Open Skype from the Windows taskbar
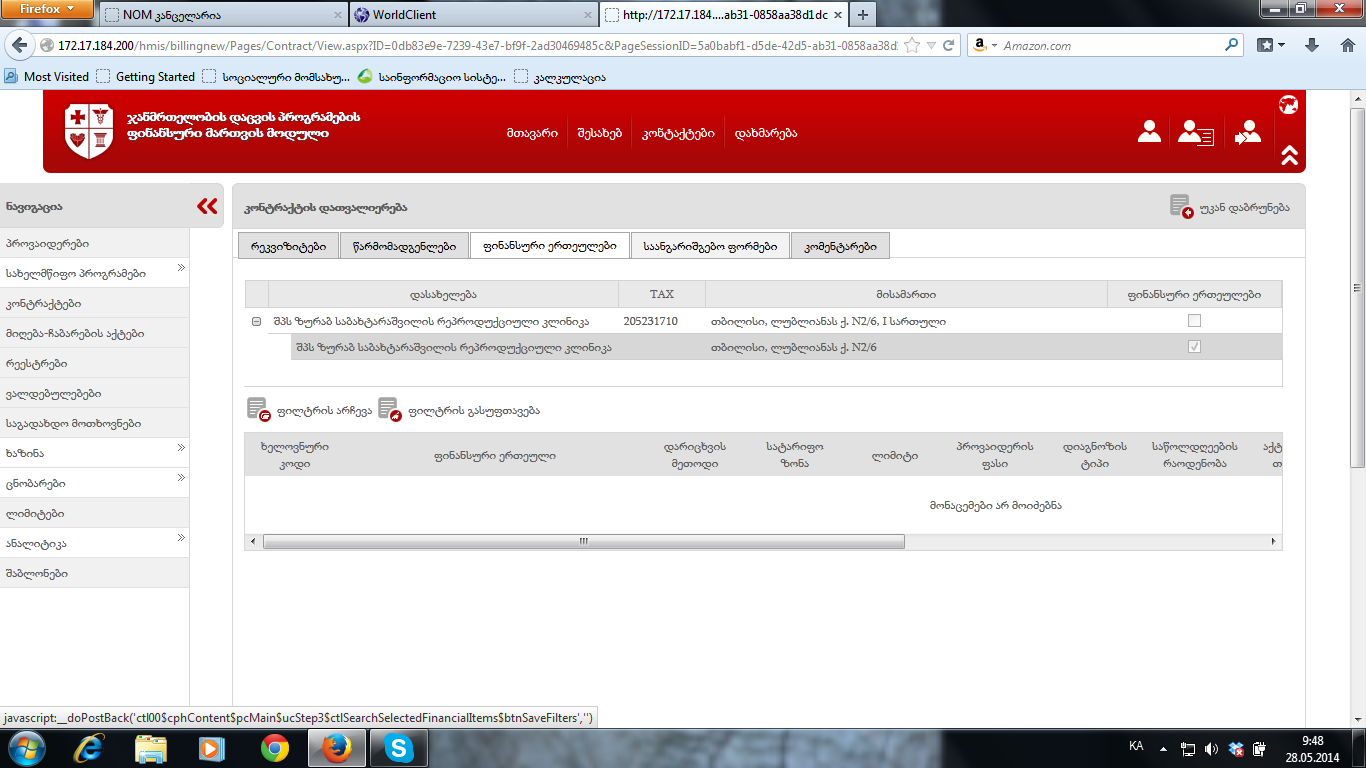1366x768 pixels. pos(399,748)
